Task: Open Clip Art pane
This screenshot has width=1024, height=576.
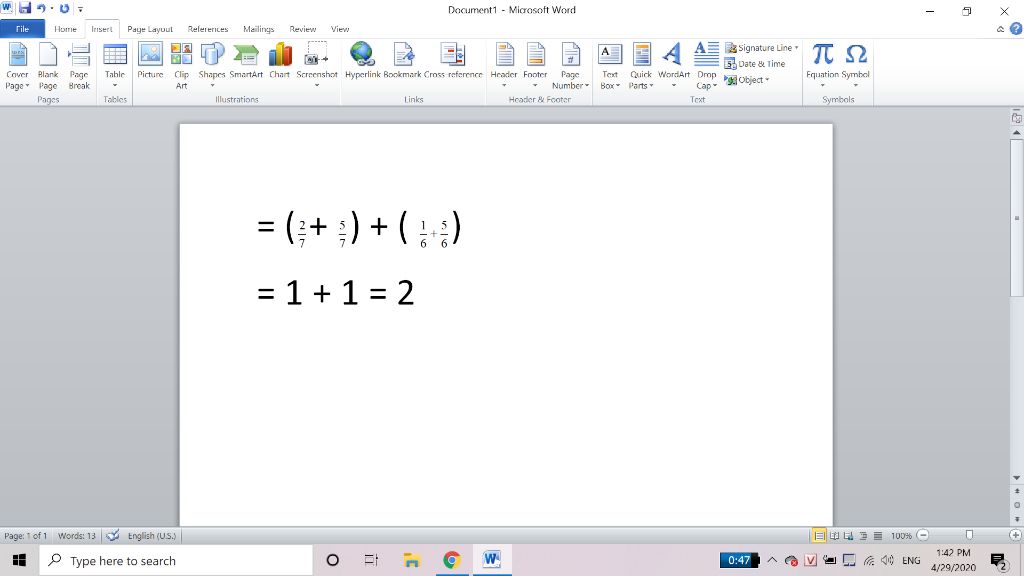Action: [x=181, y=67]
